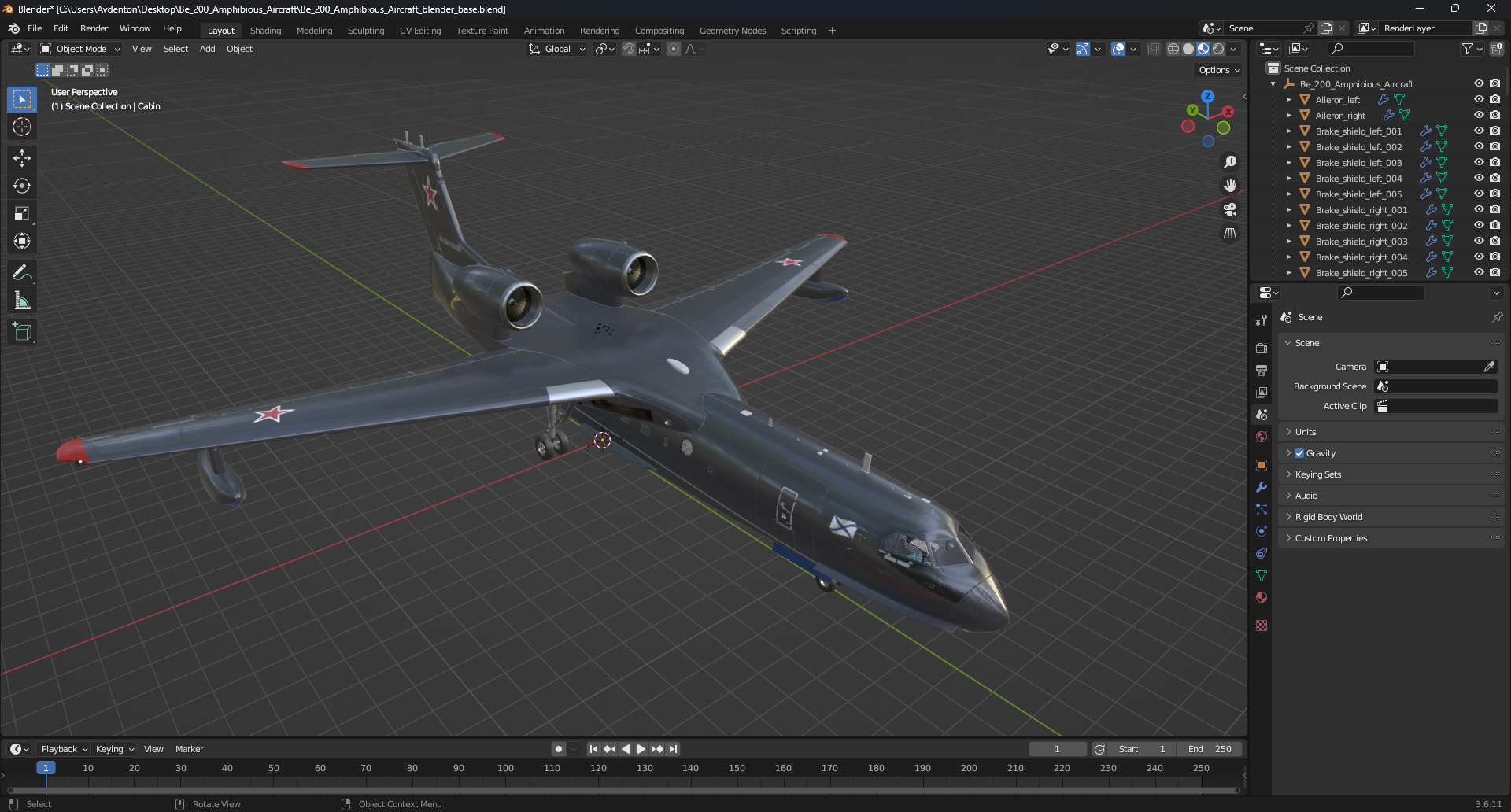Hide Brake_shield_right_002 in viewport
Image resolution: width=1511 pixels, height=812 pixels.
coord(1479,225)
